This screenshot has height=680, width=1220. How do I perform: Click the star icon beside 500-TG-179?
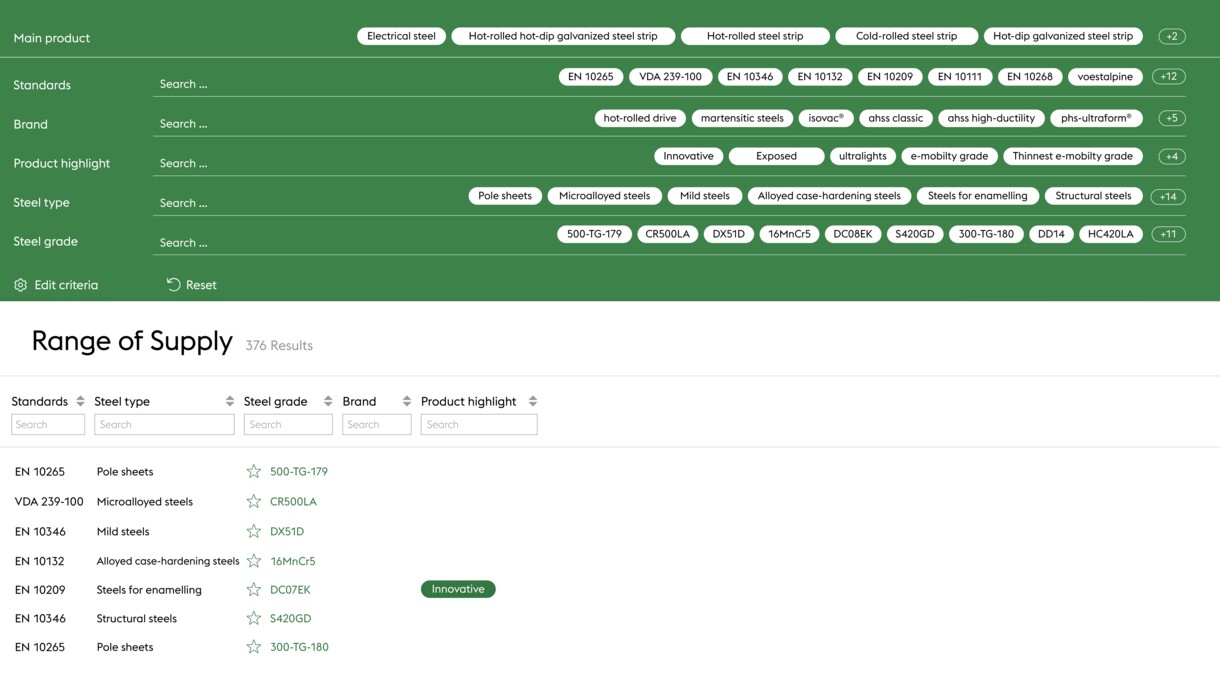[x=254, y=471]
